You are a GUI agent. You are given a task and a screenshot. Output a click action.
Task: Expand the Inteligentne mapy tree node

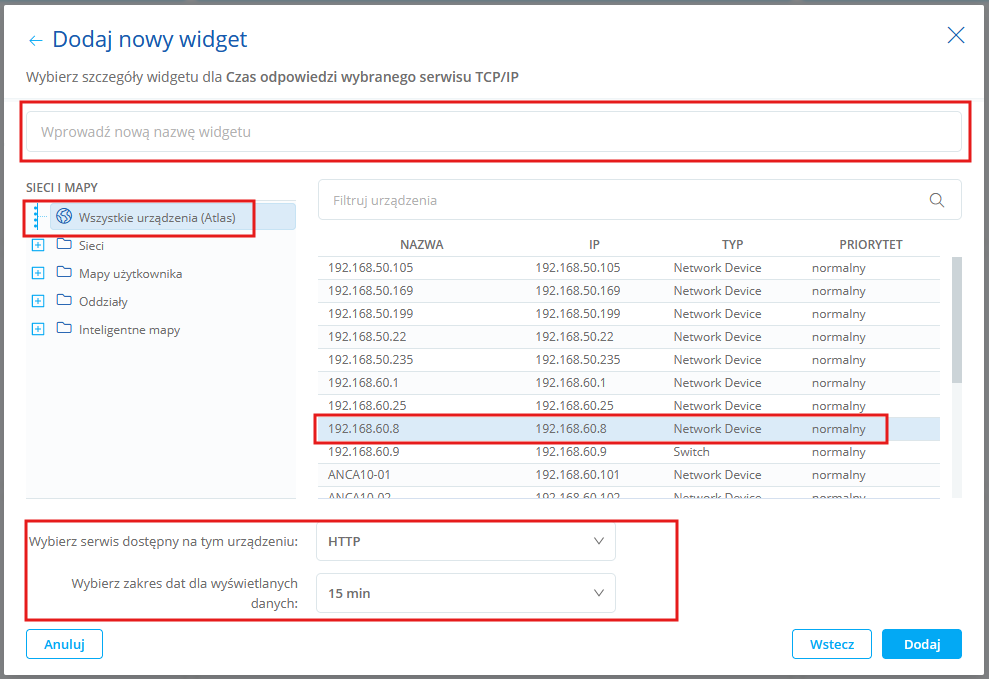click(38, 329)
